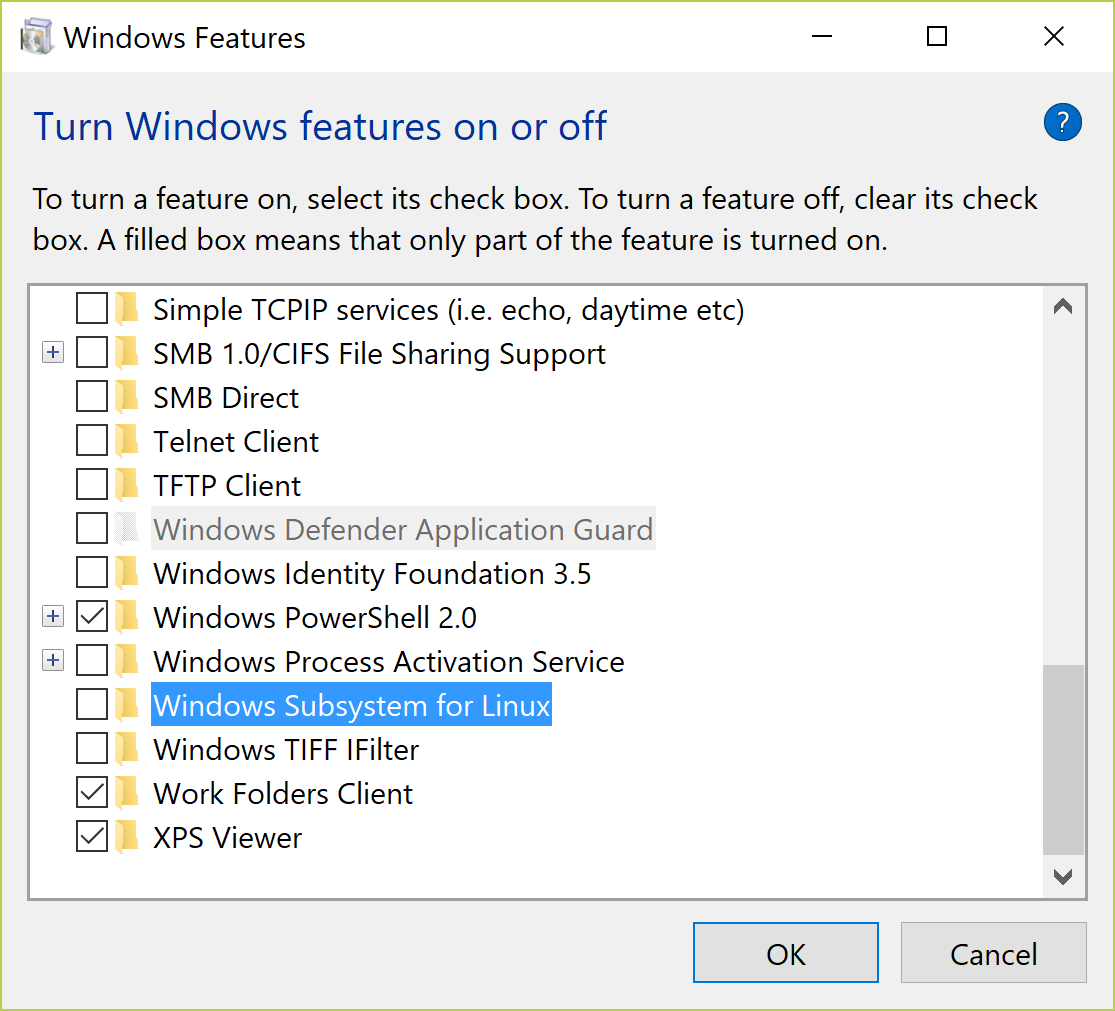Select the Telnet Client row label
The width and height of the screenshot is (1115, 1011).
[x=236, y=442]
